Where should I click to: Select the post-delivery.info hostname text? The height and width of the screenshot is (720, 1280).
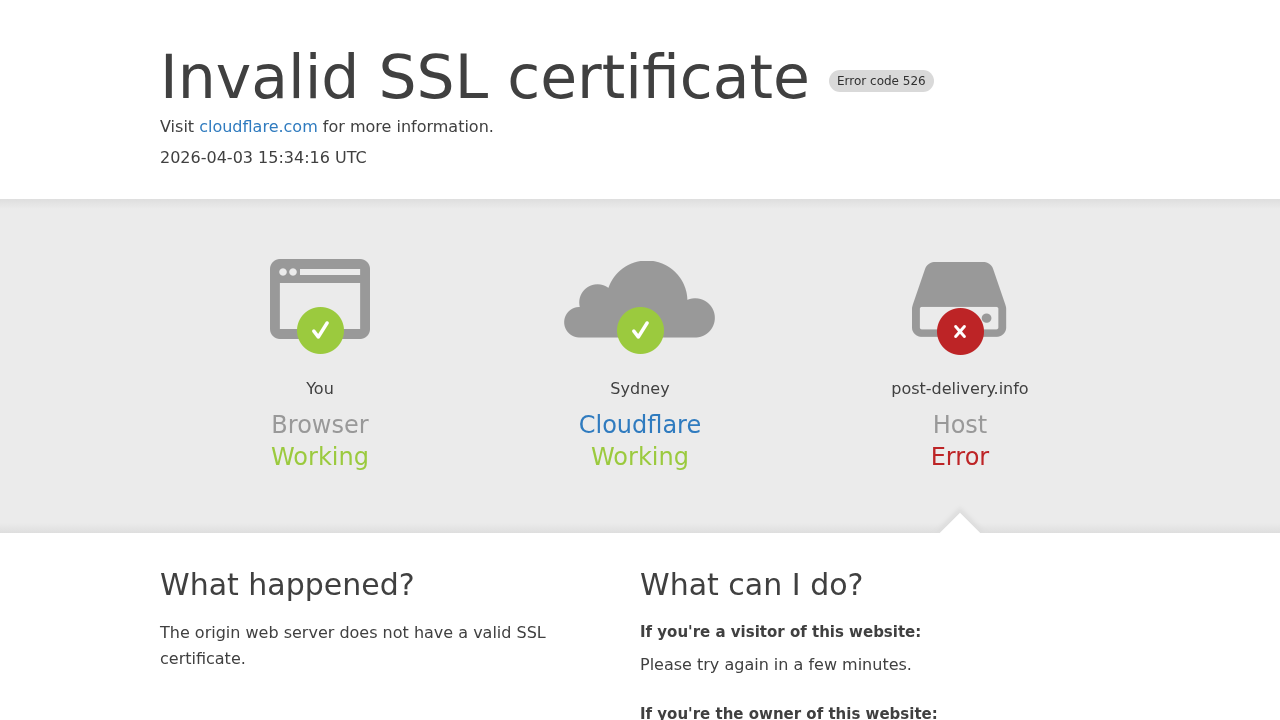tap(959, 387)
